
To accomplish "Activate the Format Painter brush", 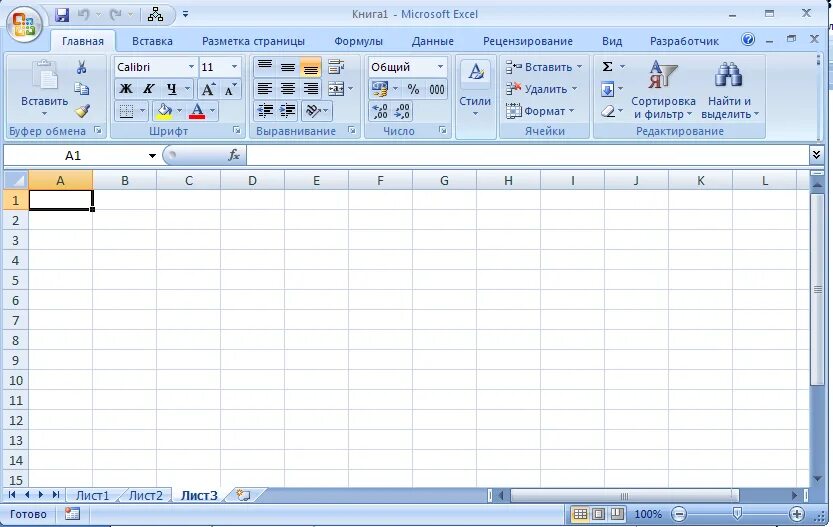I will point(81,110).
